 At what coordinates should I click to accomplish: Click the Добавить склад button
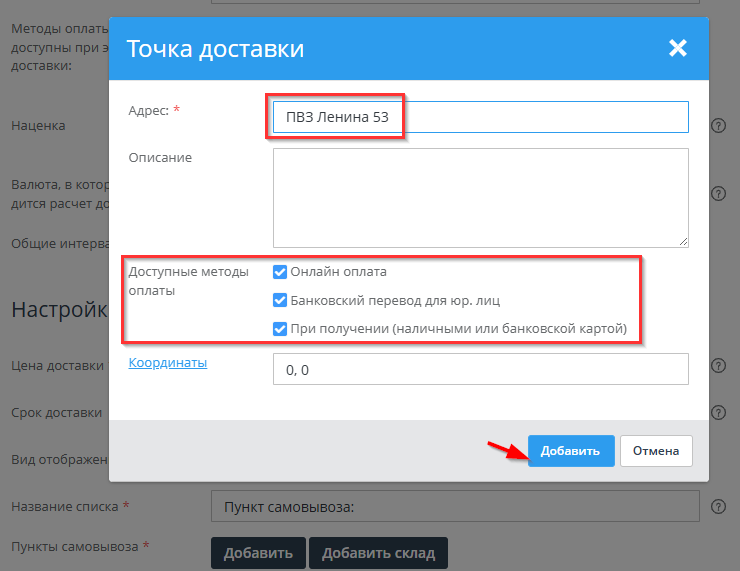(x=378, y=553)
